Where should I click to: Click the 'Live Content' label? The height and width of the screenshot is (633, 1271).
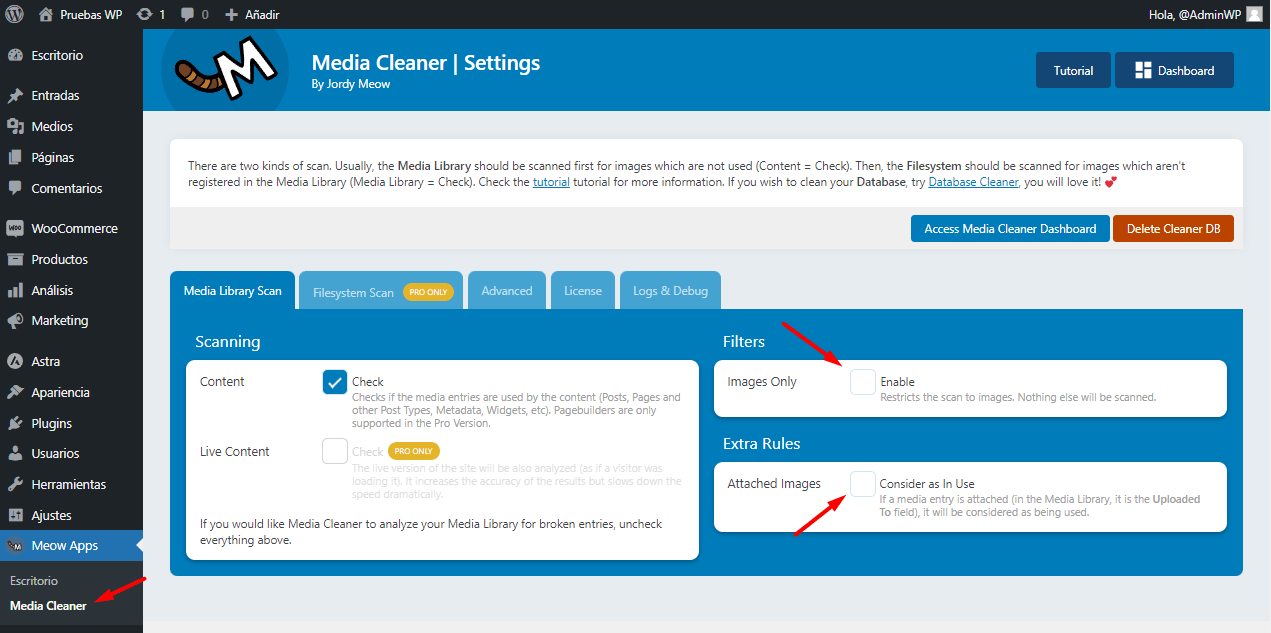[235, 451]
